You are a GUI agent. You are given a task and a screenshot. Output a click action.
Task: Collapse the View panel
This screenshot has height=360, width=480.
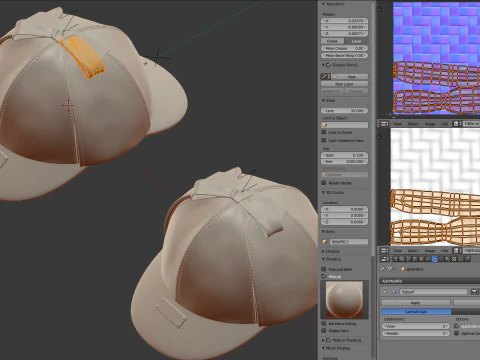323,100
